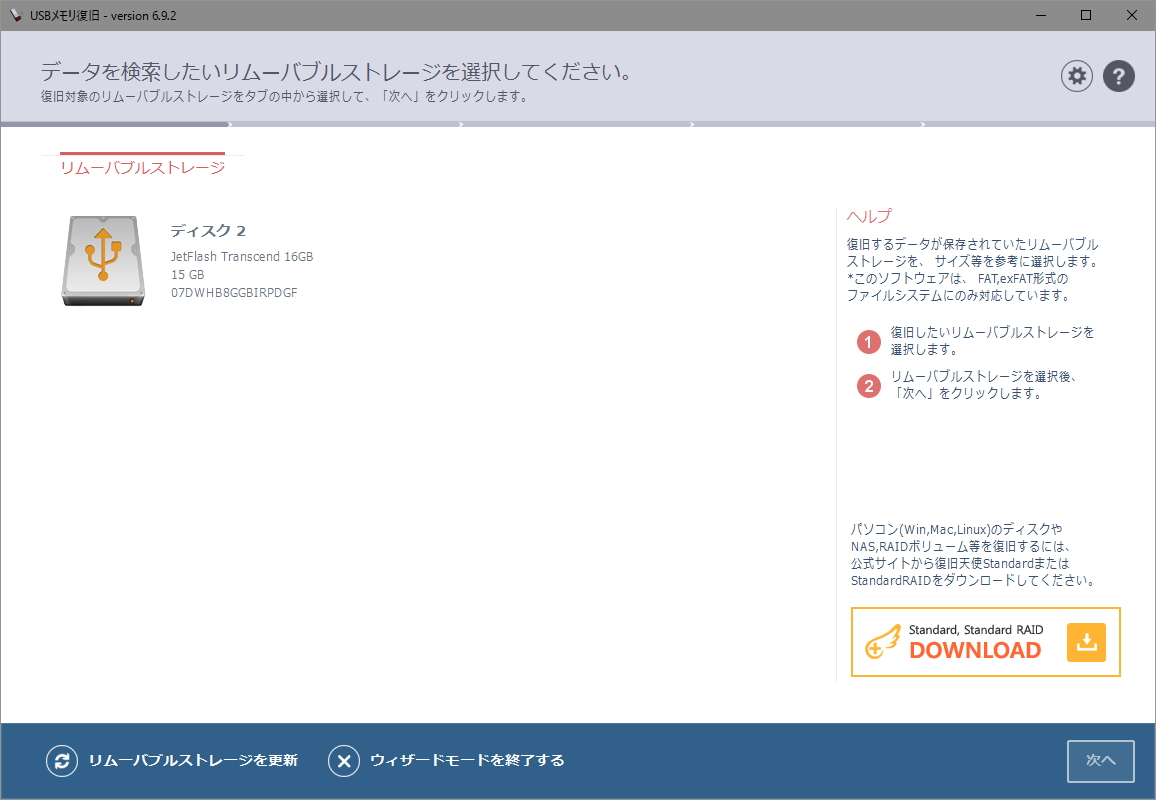The width and height of the screenshot is (1156, 800).
Task: Click the red step 1 circle indicator
Action: point(867,341)
